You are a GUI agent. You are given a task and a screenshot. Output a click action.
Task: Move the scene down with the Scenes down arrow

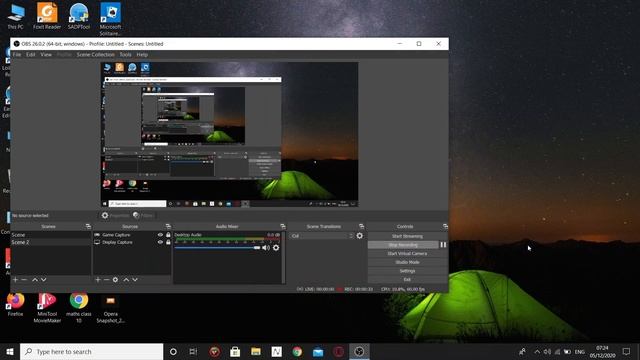coord(44,280)
